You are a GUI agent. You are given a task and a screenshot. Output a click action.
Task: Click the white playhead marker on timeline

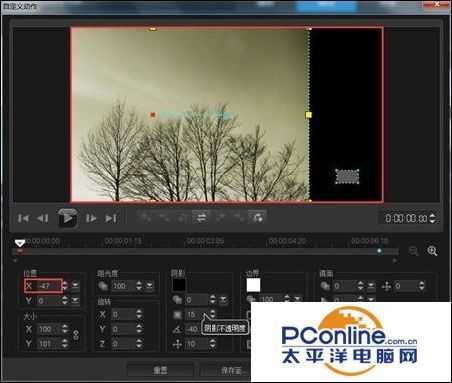tap(20, 243)
